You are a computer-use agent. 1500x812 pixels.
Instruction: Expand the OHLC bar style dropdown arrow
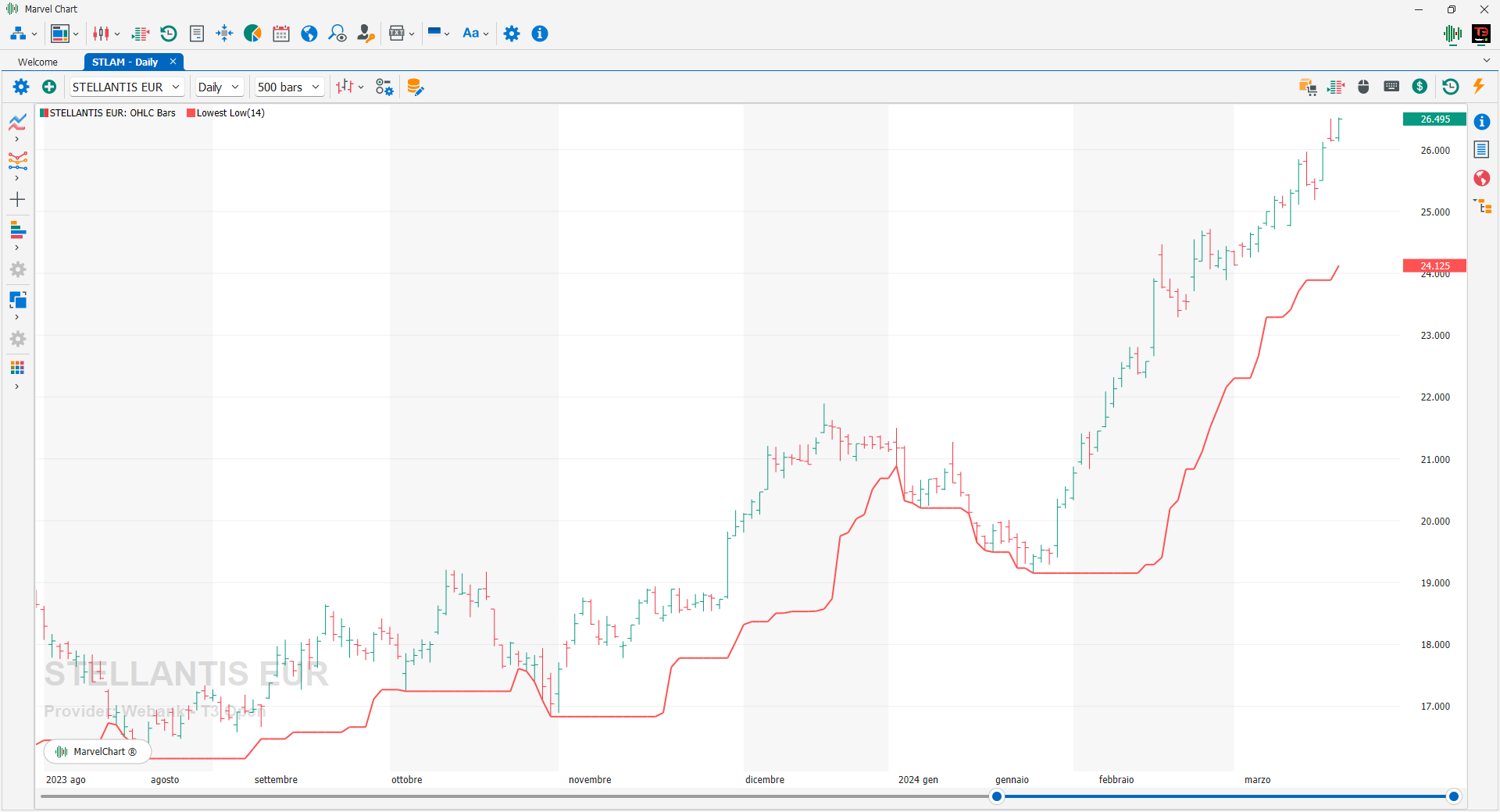point(361,87)
